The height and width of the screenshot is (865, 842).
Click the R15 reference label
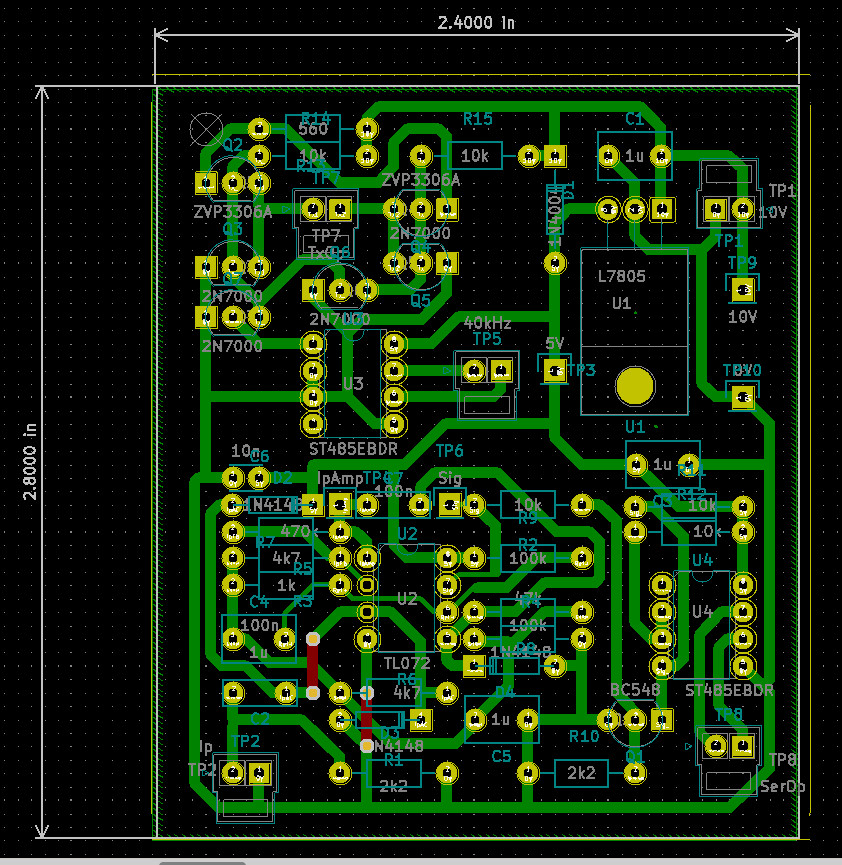477,119
